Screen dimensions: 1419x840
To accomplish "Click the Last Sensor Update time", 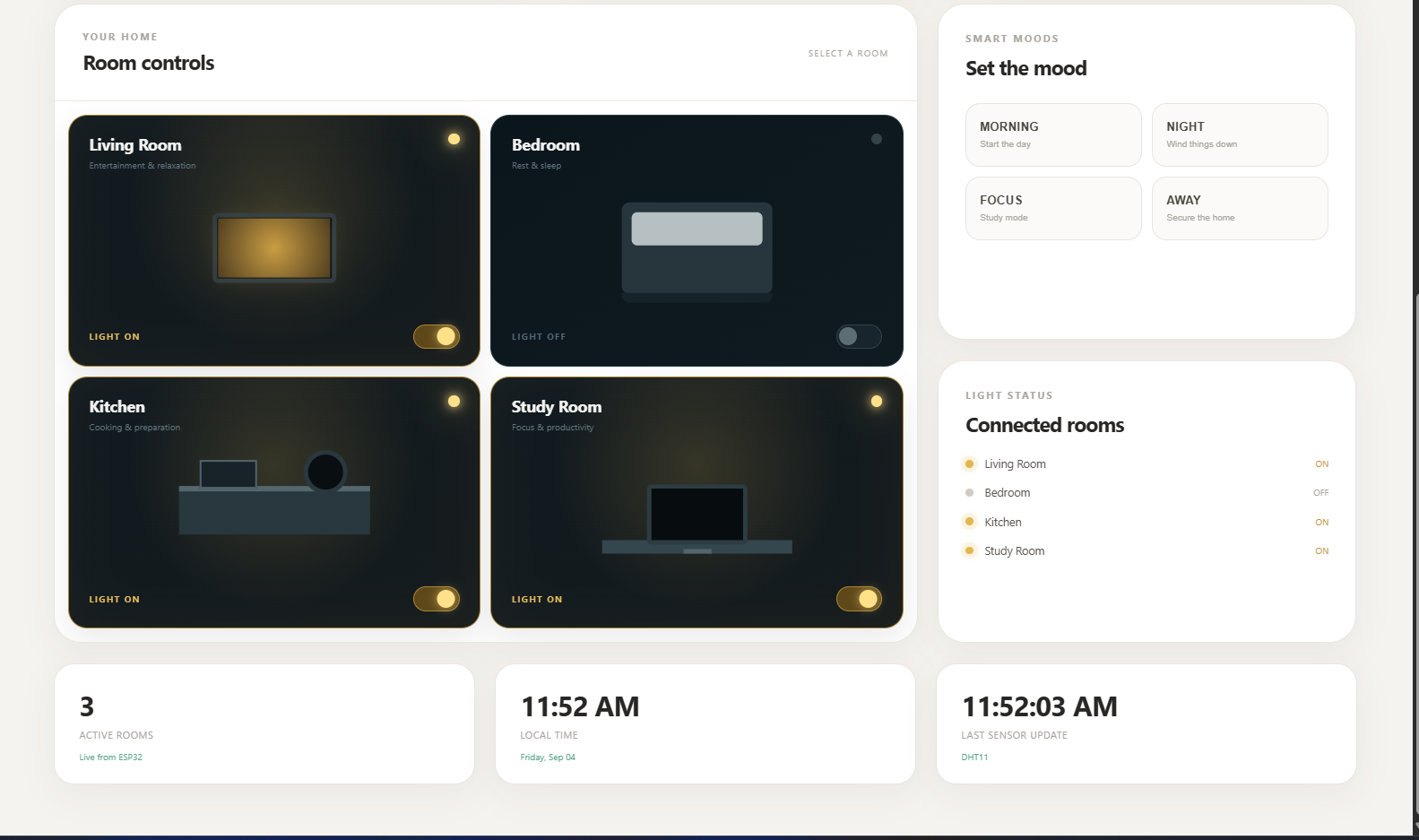I will [x=1040, y=706].
